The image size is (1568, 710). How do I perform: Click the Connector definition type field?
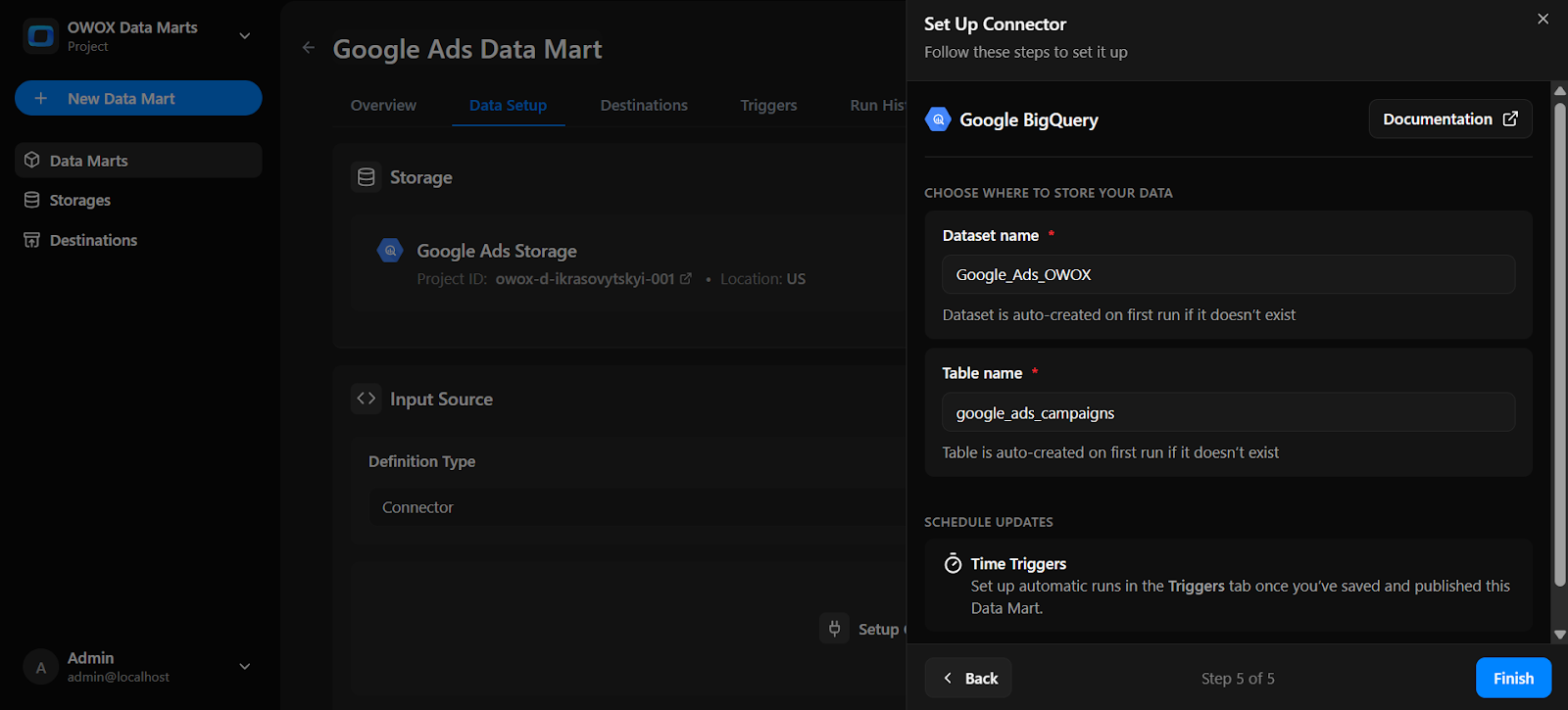[x=637, y=507]
